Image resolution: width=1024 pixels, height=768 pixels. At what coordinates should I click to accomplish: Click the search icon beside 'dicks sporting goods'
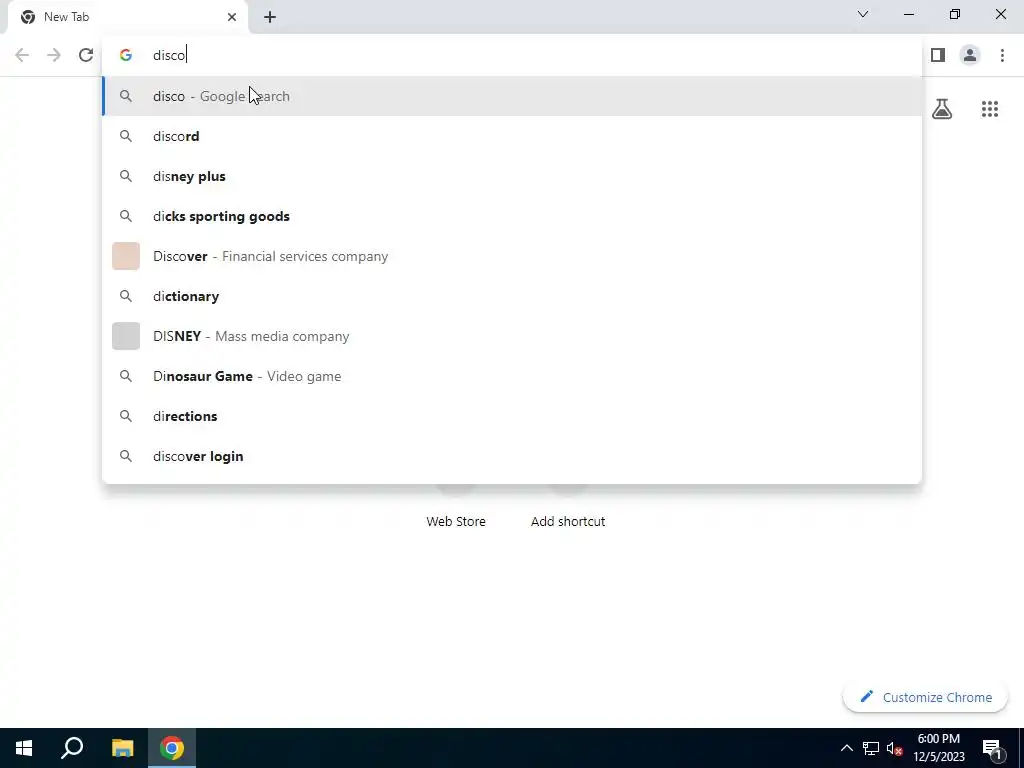click(126, 216)
